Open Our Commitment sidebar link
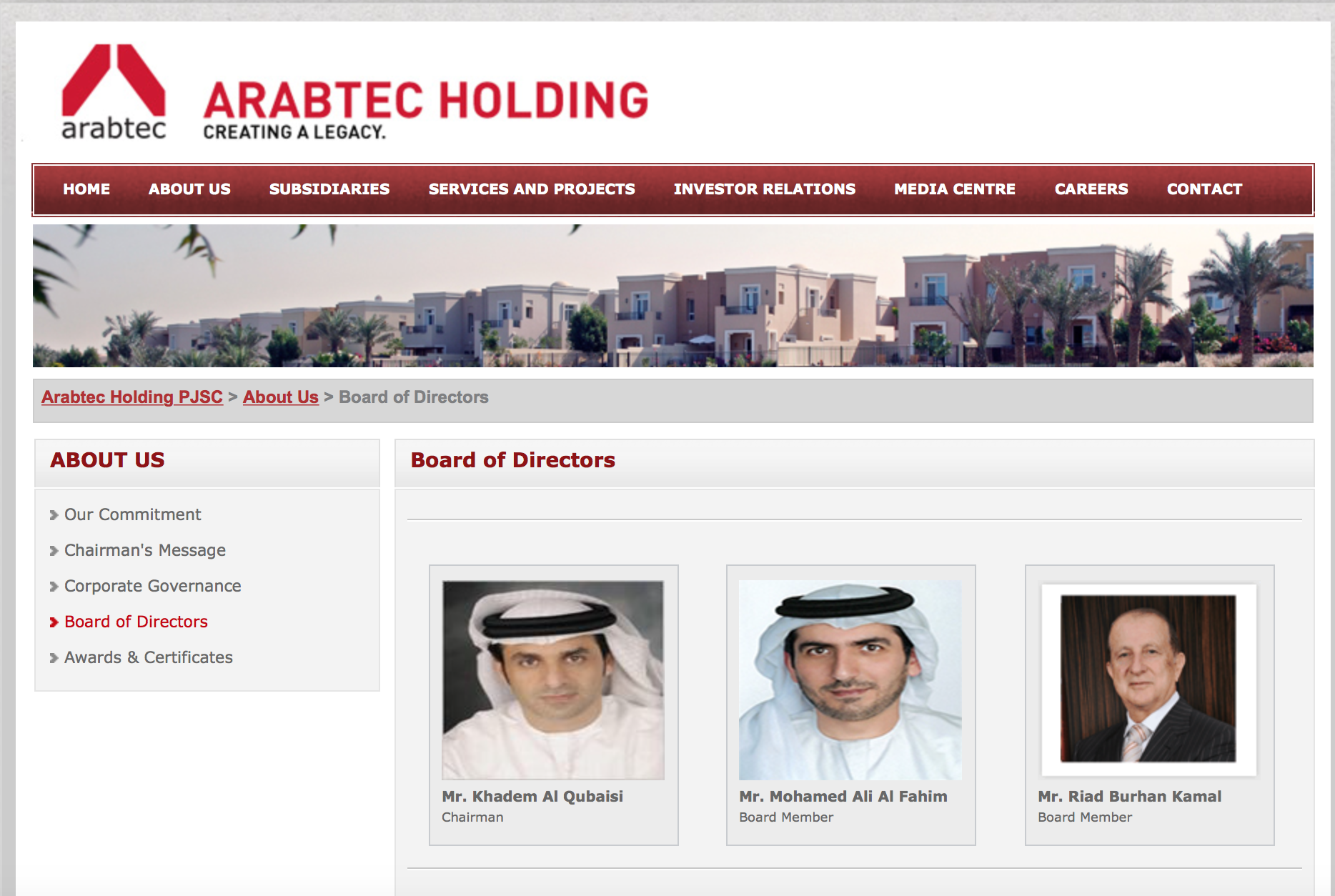This screenshot has height=896, width=1335. 133,514
